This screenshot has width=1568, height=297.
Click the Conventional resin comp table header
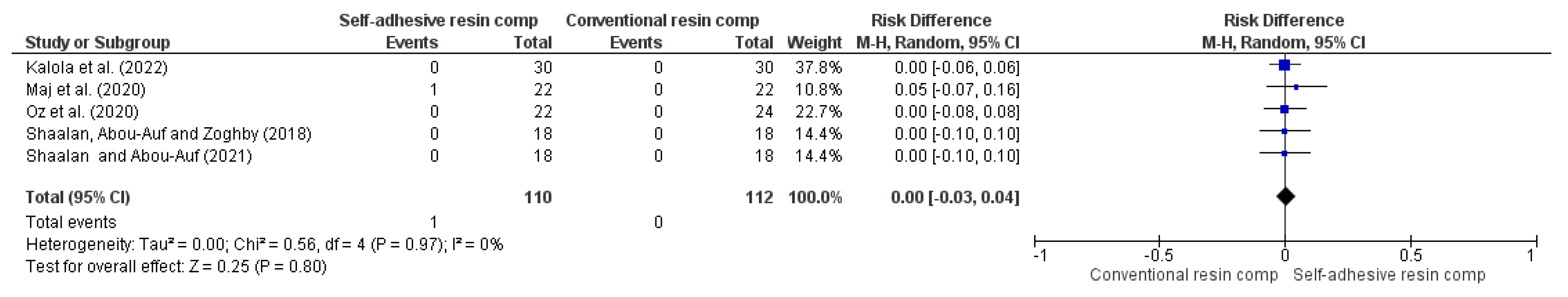(x=662, y=20)
